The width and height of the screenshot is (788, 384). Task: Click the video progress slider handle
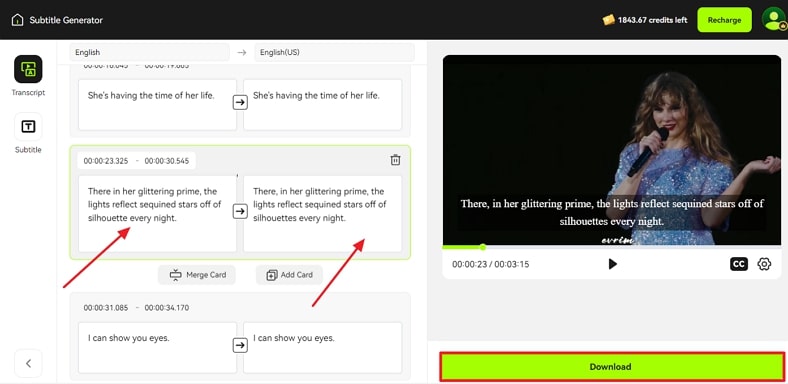483,247
